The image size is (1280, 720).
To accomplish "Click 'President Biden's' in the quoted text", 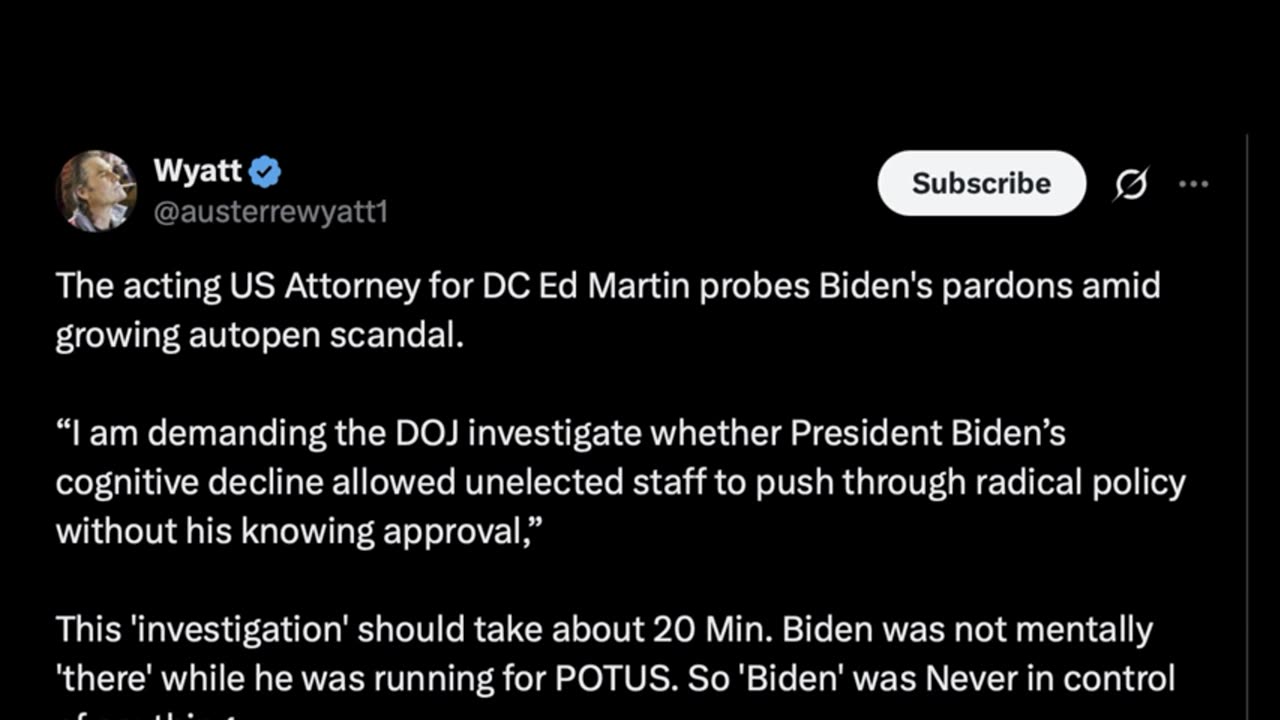I will (928, 433).
